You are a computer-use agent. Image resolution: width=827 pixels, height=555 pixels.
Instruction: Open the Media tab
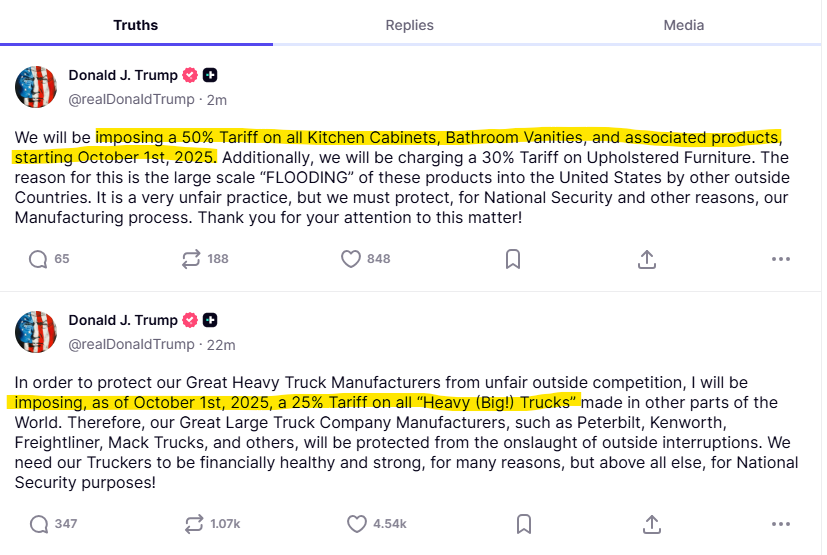(x=684, y=25)
